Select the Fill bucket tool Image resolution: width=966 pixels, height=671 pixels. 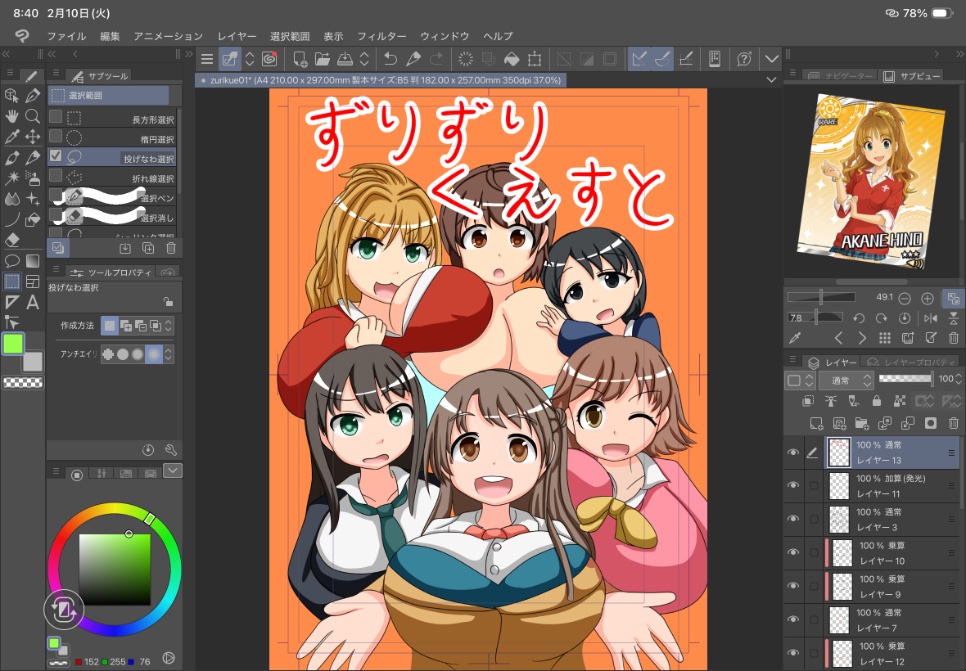(x=33, y=219)
